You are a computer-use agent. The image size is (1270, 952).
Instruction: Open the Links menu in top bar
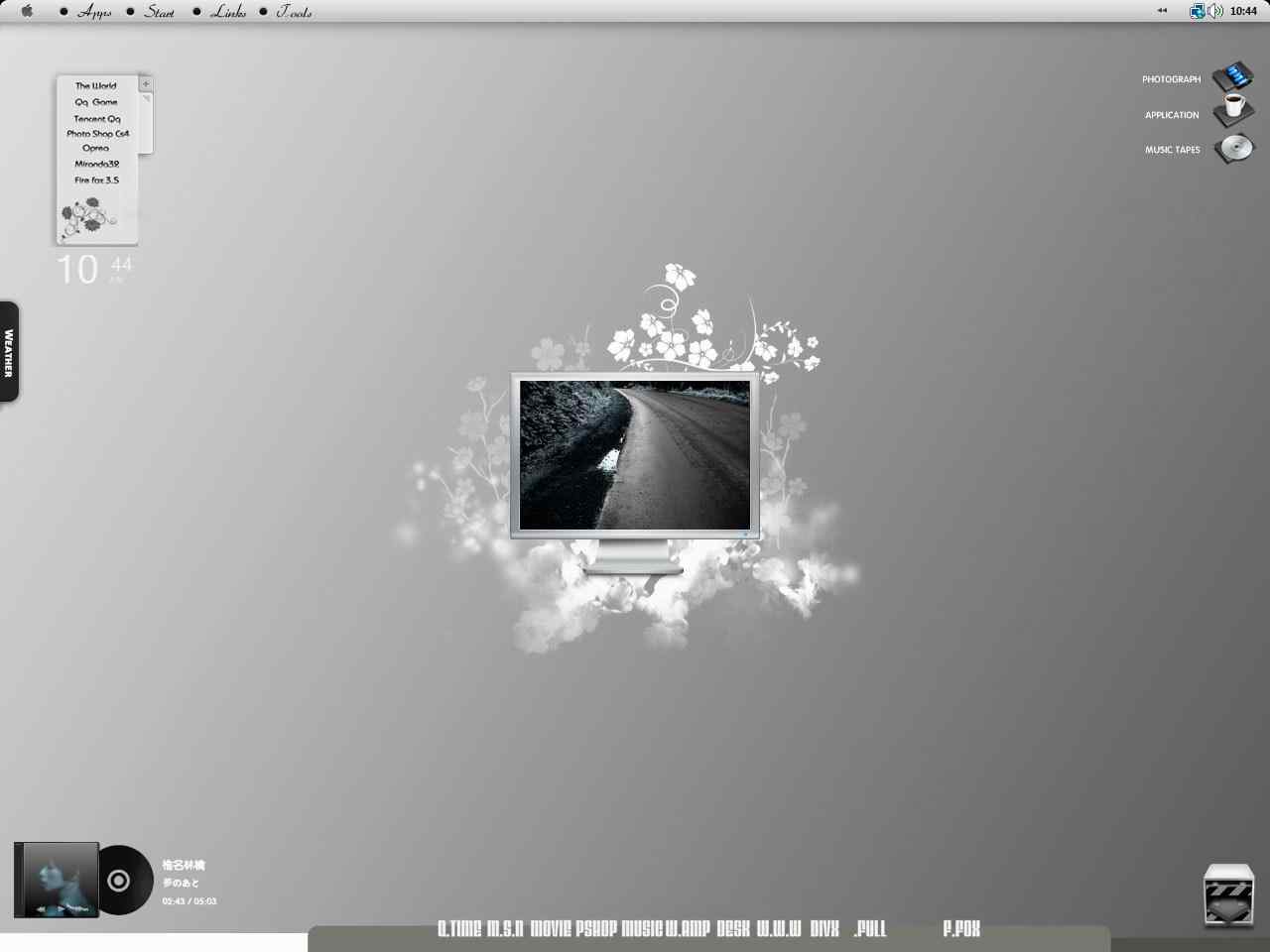click(x=228, y=12)
